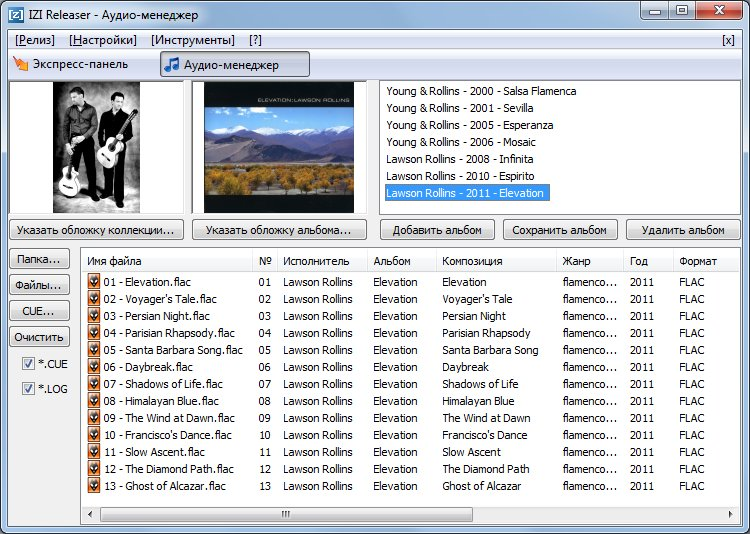Click the scrollbar right arrow
Viewport: 750px width, 534px height.
click(x=730, y=514)
